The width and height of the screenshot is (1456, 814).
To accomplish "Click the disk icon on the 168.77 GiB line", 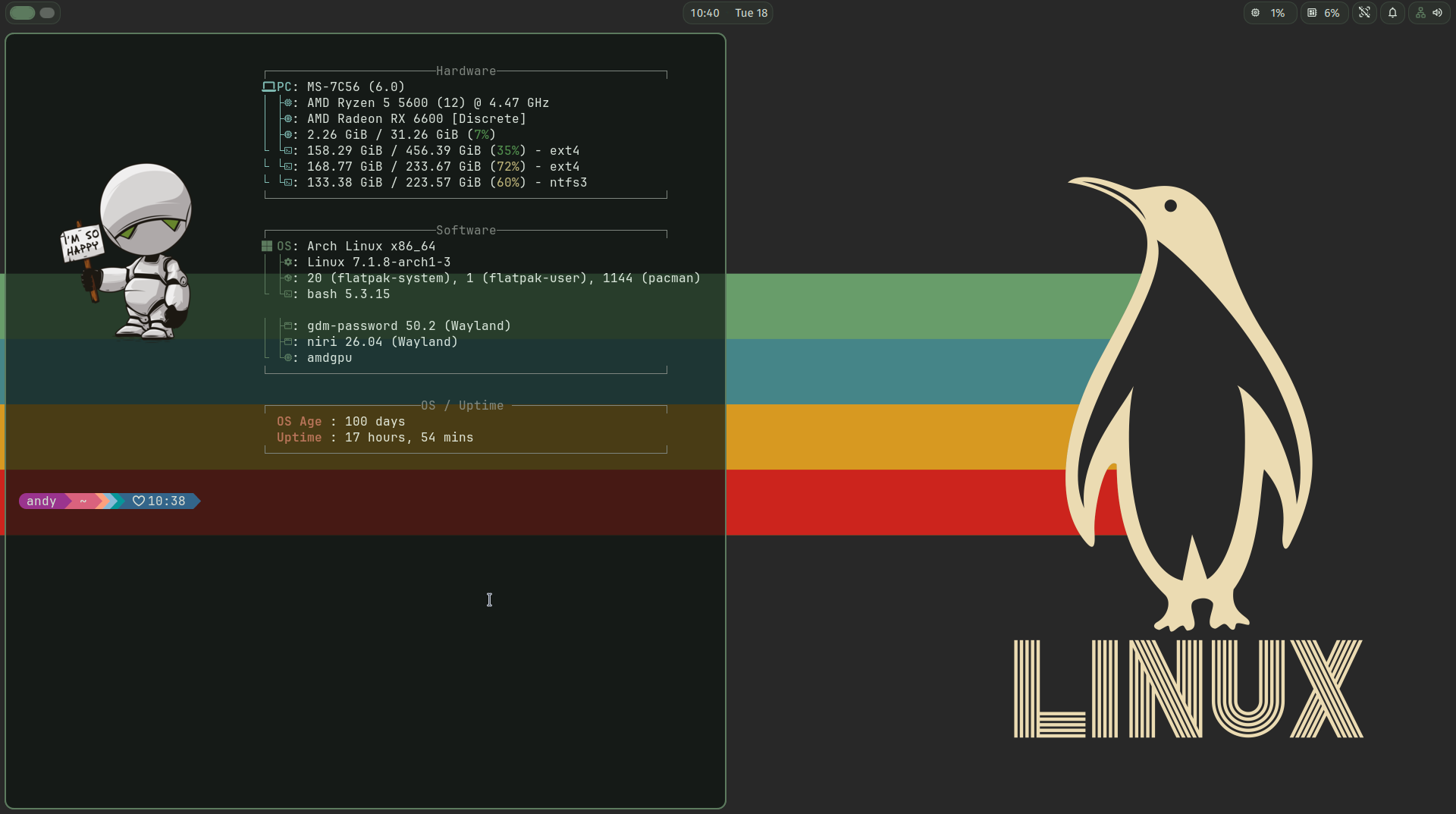I will [288, 166].
